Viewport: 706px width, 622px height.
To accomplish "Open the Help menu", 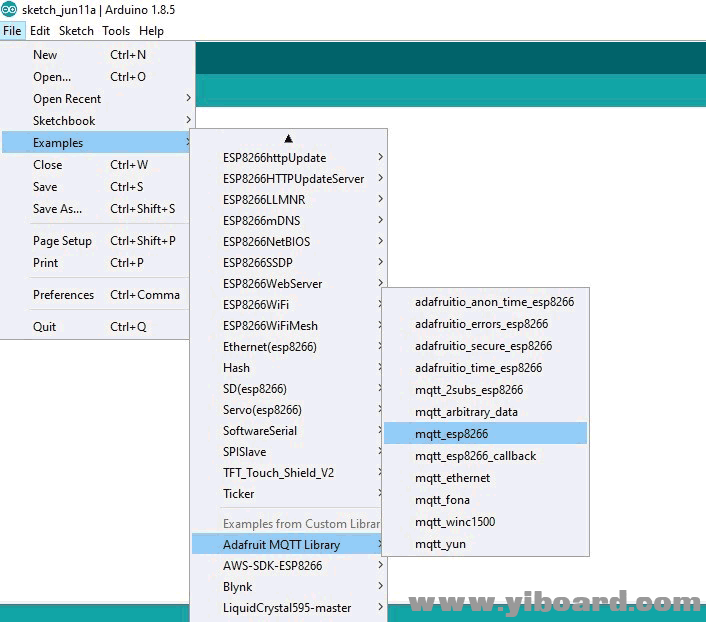I will [x=151, y=31].
